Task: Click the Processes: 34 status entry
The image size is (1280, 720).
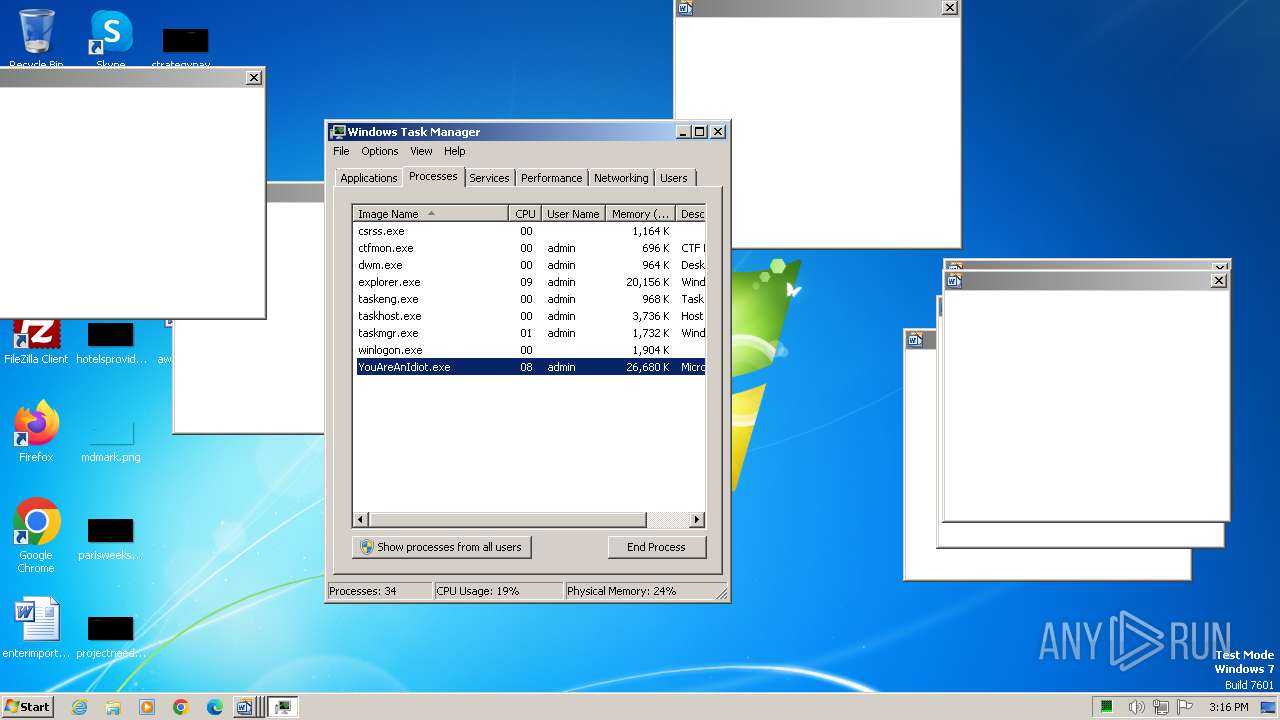Action: coord(379,591)
